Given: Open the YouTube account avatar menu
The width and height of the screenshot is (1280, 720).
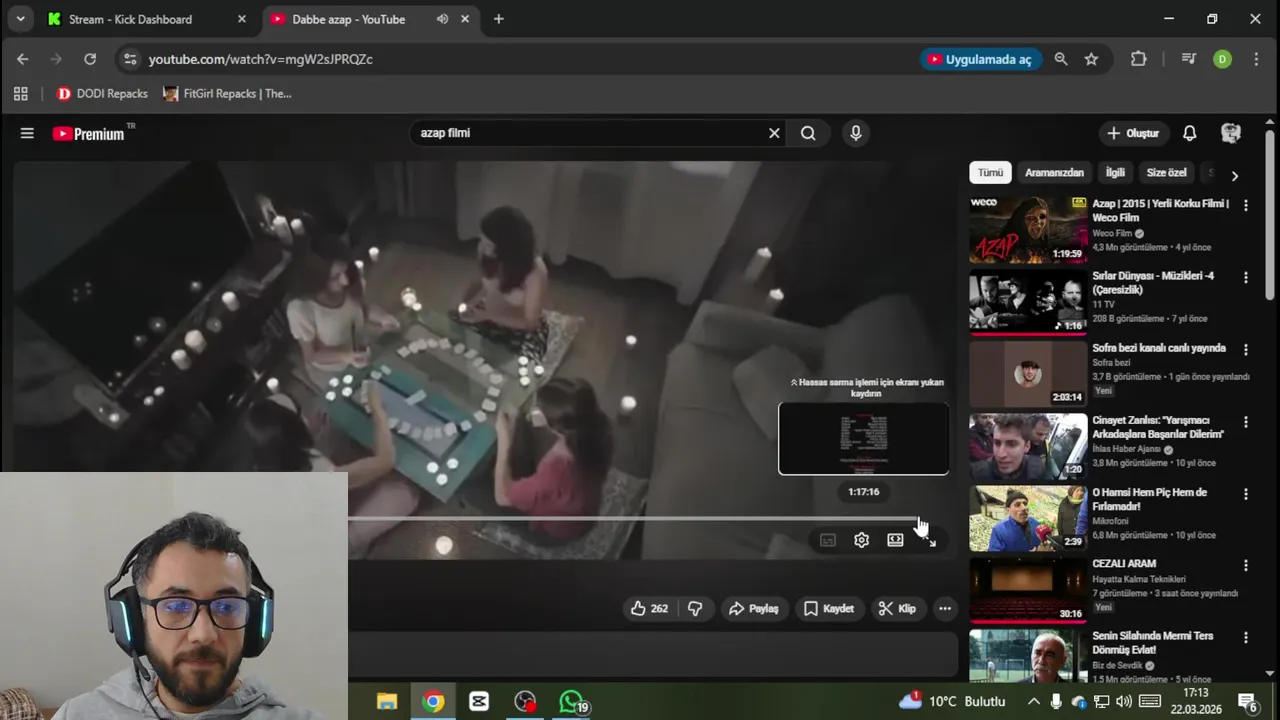Looking at the screenshot, I should (x=1231, y=133).
